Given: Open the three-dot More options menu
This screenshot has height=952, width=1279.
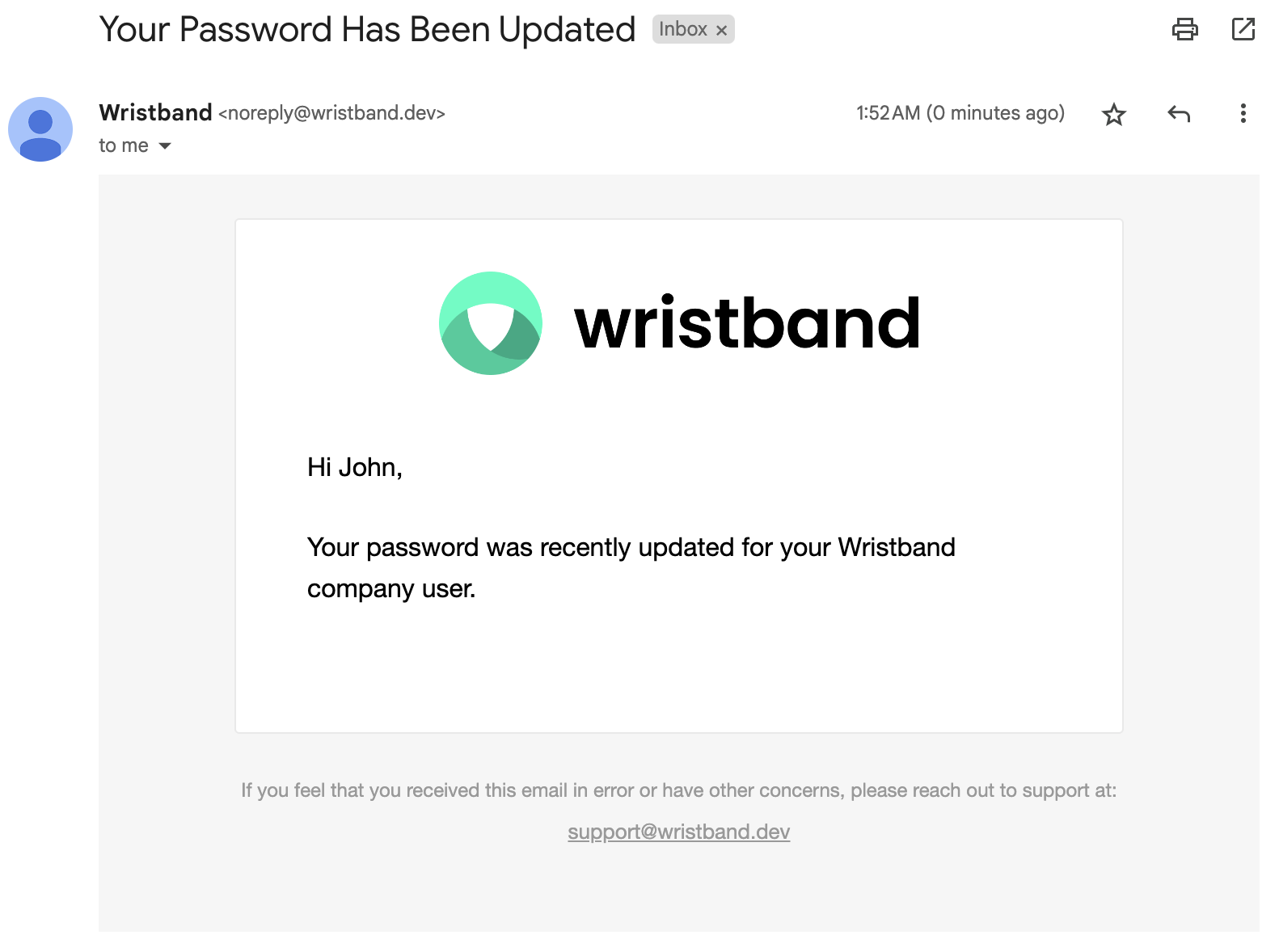Looking at the screenshot, I should coord(1243,114).
